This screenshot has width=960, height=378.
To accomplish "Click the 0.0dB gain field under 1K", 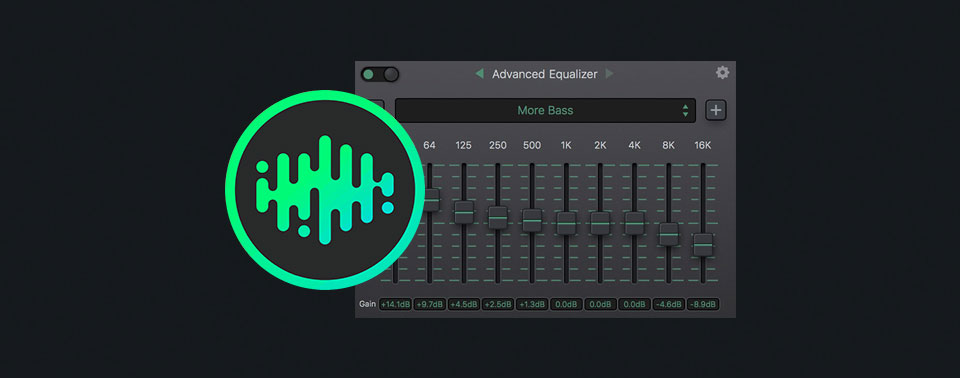I will pyautogui.click(x=566, y=304).
